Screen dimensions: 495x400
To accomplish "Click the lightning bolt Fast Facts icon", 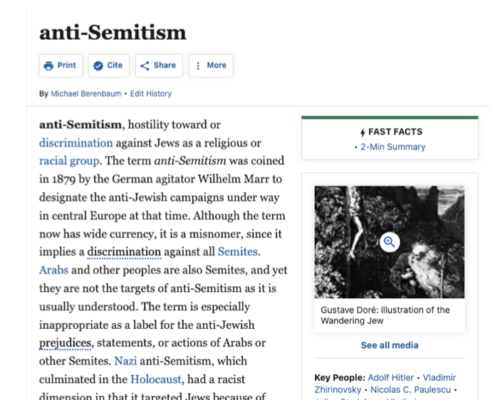I will click(x=363, y=132).
